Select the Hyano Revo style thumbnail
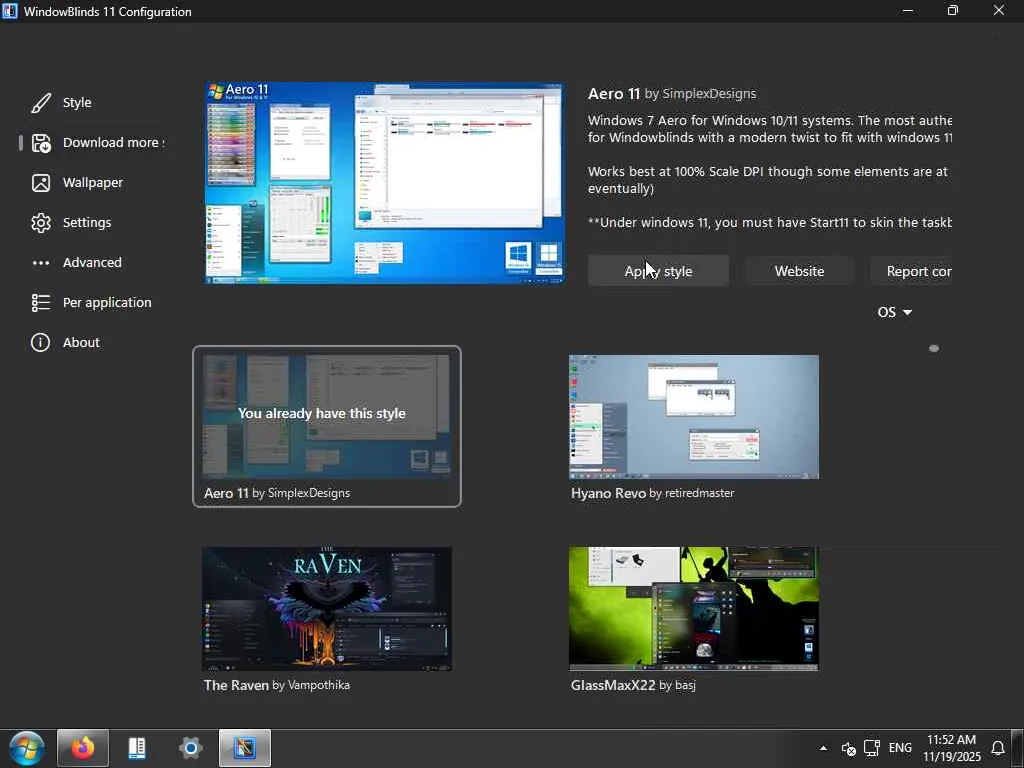Screen dimensions: 1024x768 [694, 417]
